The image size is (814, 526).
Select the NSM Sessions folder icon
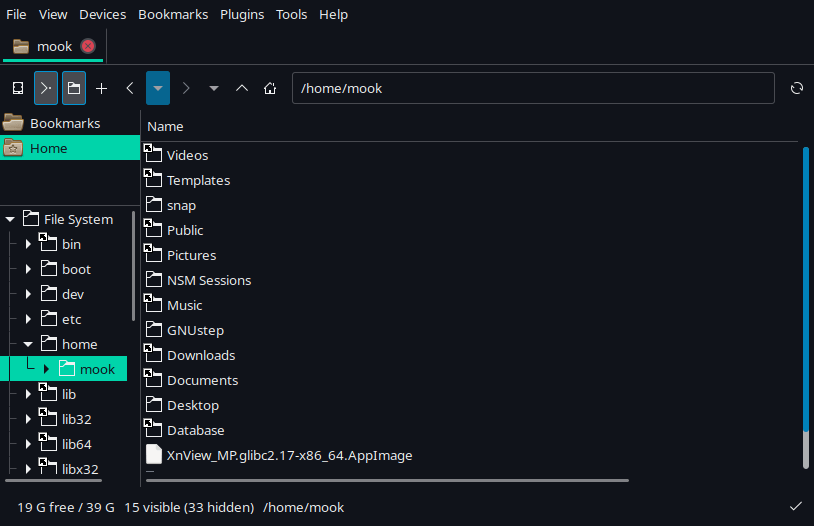[x=154, y=279]
